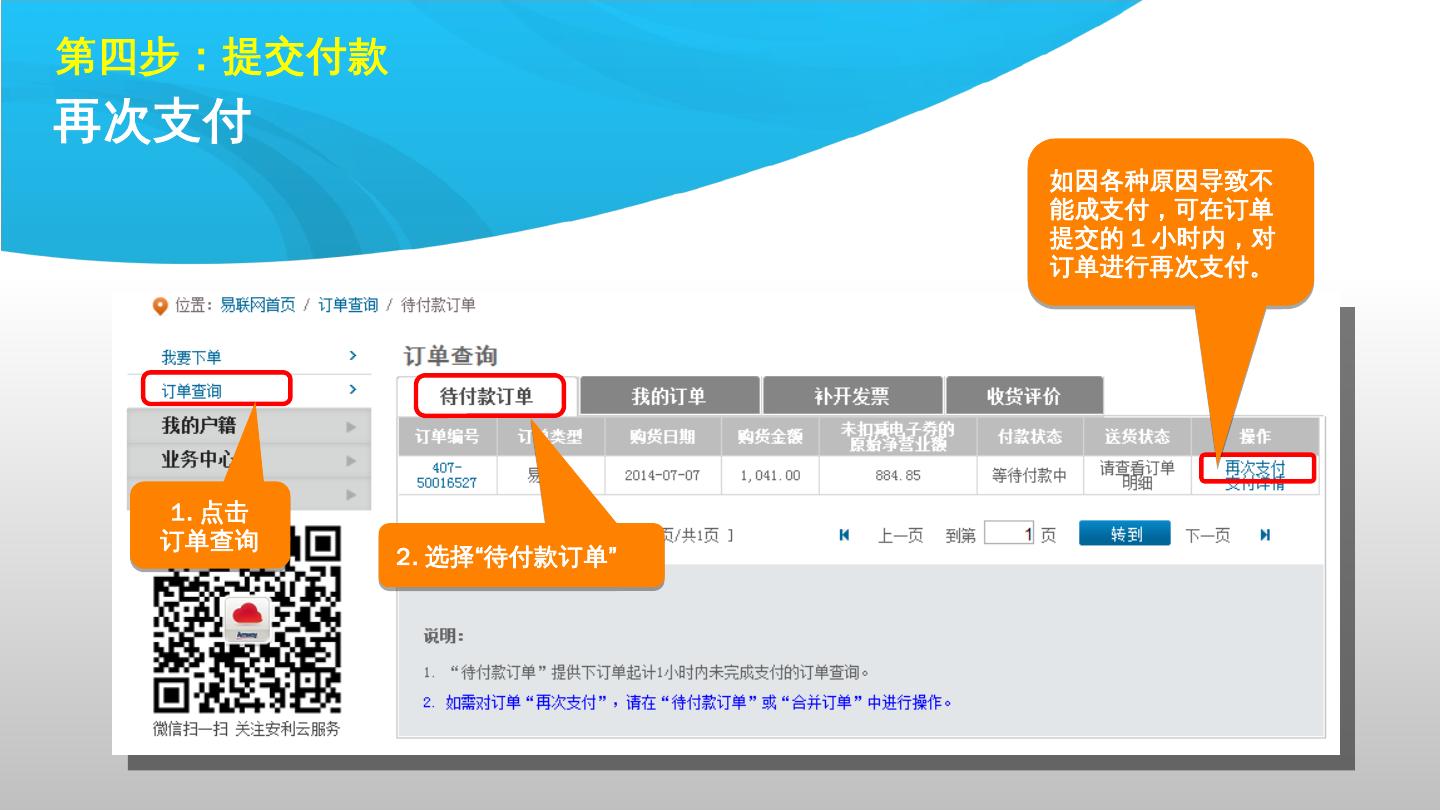
Task: Switch to 待付款订单 tab
Action: pos(487,396)
